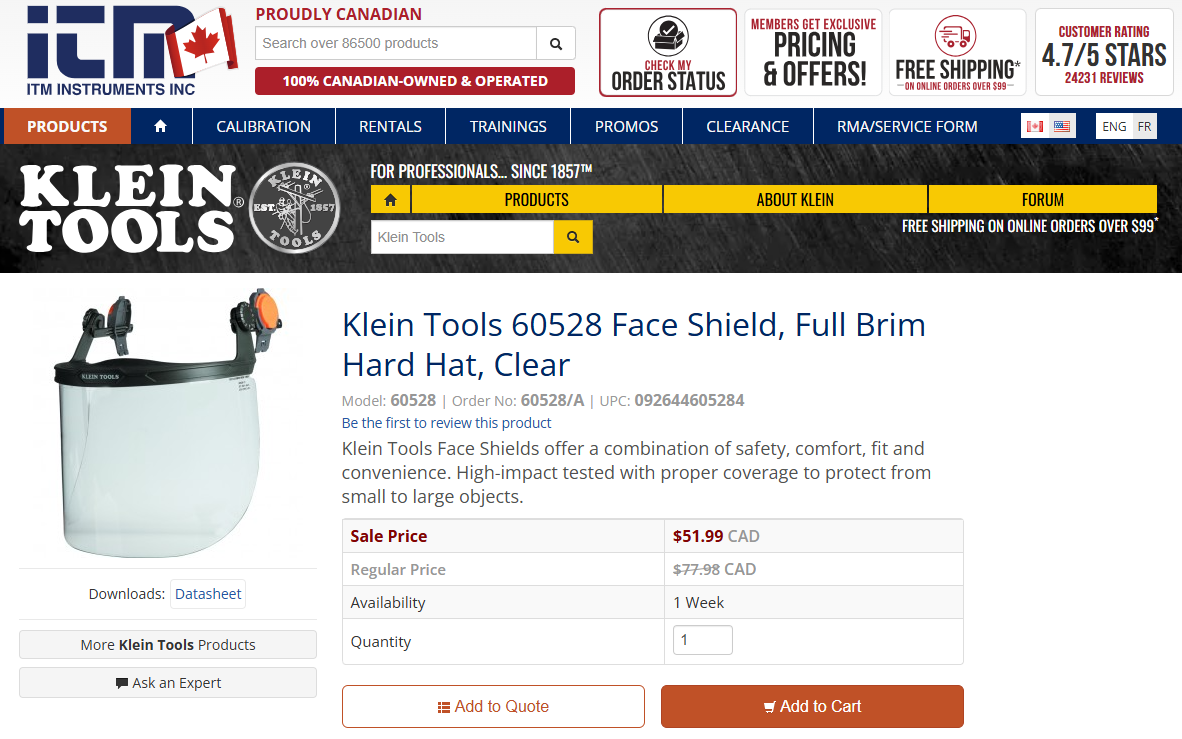The height and width of the screenshot is (739, 1182).
Task: Switch the site language to FR
Action: point(1144,126)
